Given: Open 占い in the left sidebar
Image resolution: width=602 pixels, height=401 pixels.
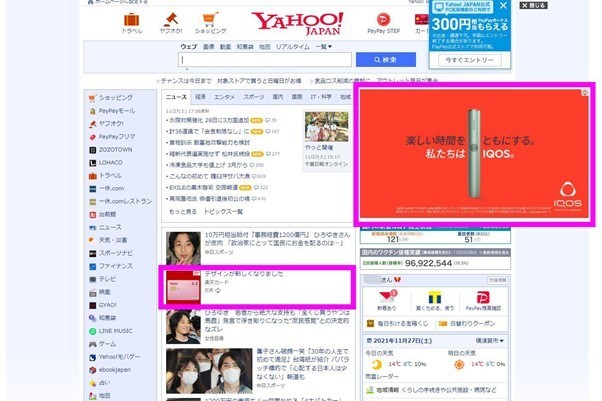Looking at the screenshot, I should point(99,383).
